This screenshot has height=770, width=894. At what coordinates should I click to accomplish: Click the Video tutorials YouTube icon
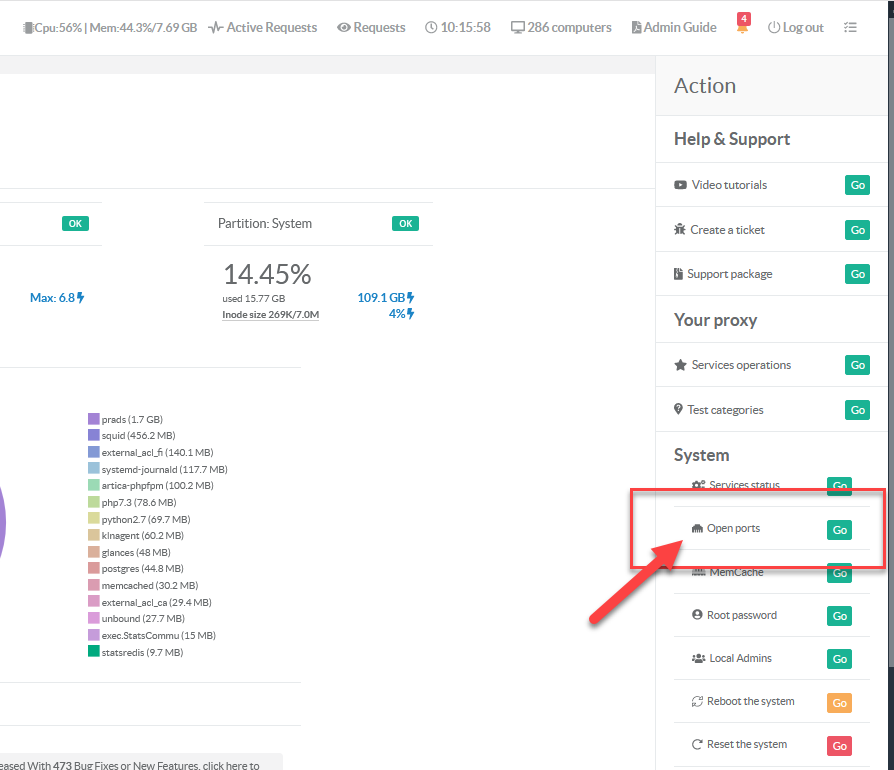point(680,185)
